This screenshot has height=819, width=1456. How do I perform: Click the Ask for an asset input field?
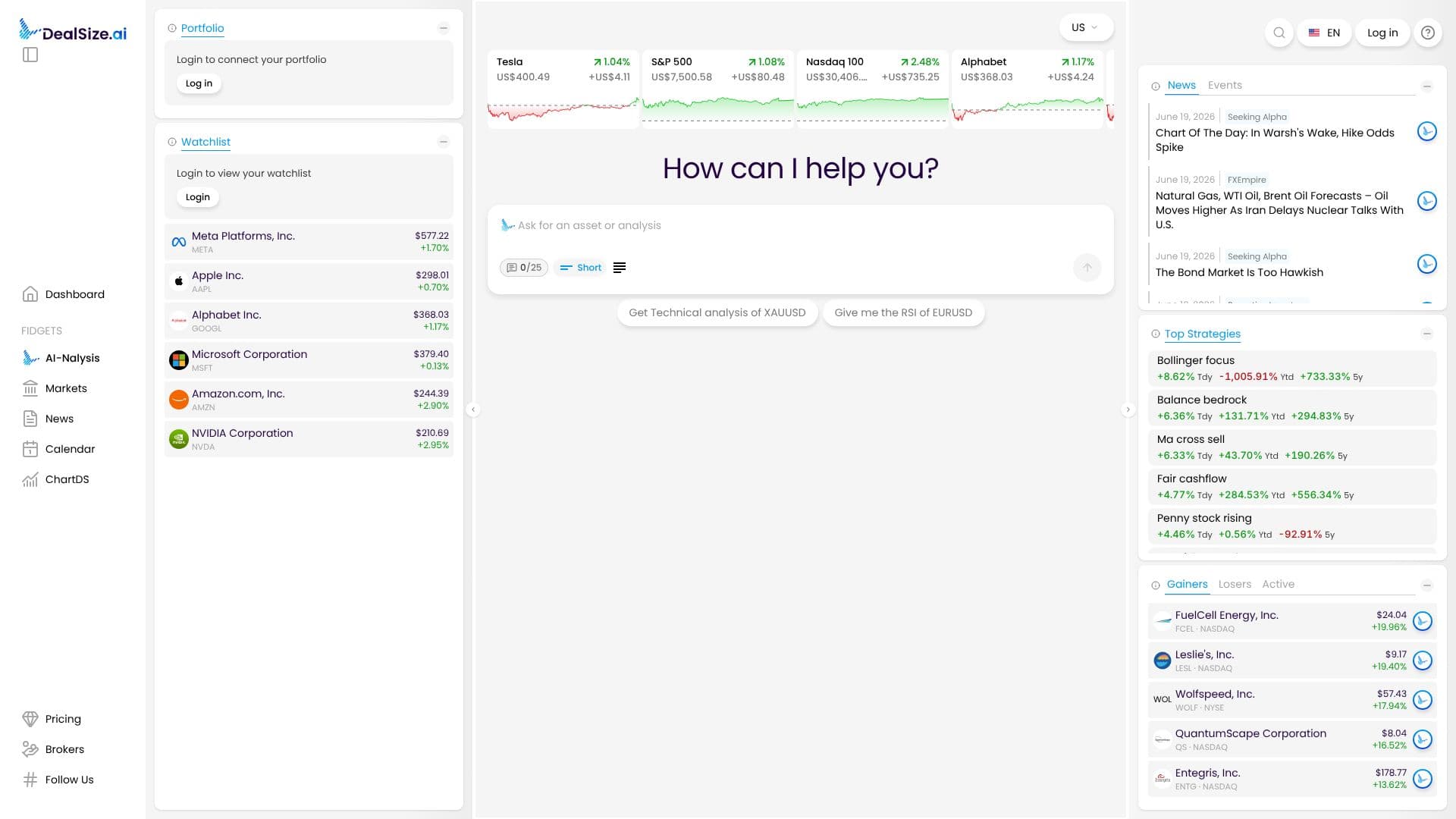pos(800,225)
